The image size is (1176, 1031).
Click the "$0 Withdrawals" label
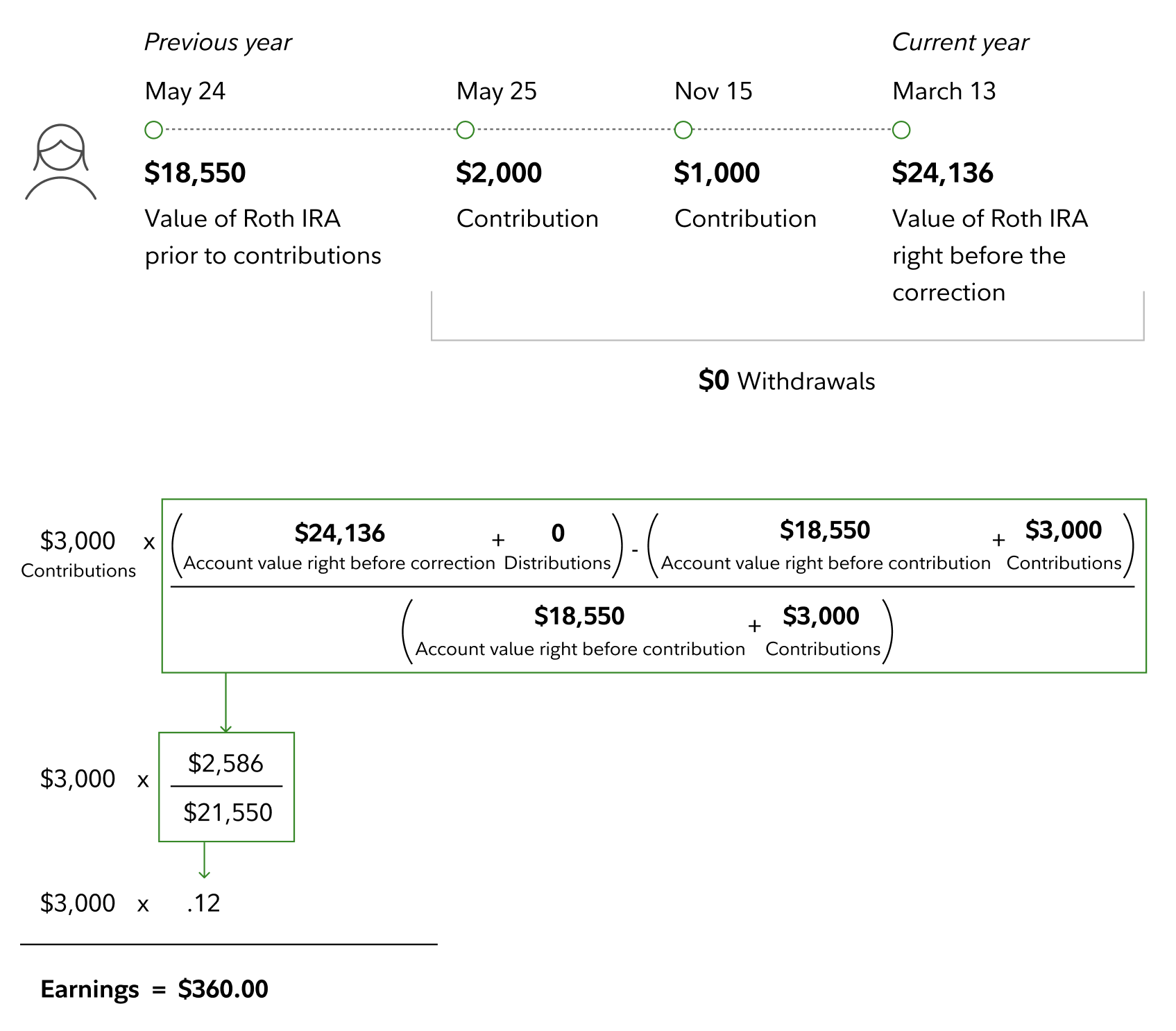coord(787,381)
